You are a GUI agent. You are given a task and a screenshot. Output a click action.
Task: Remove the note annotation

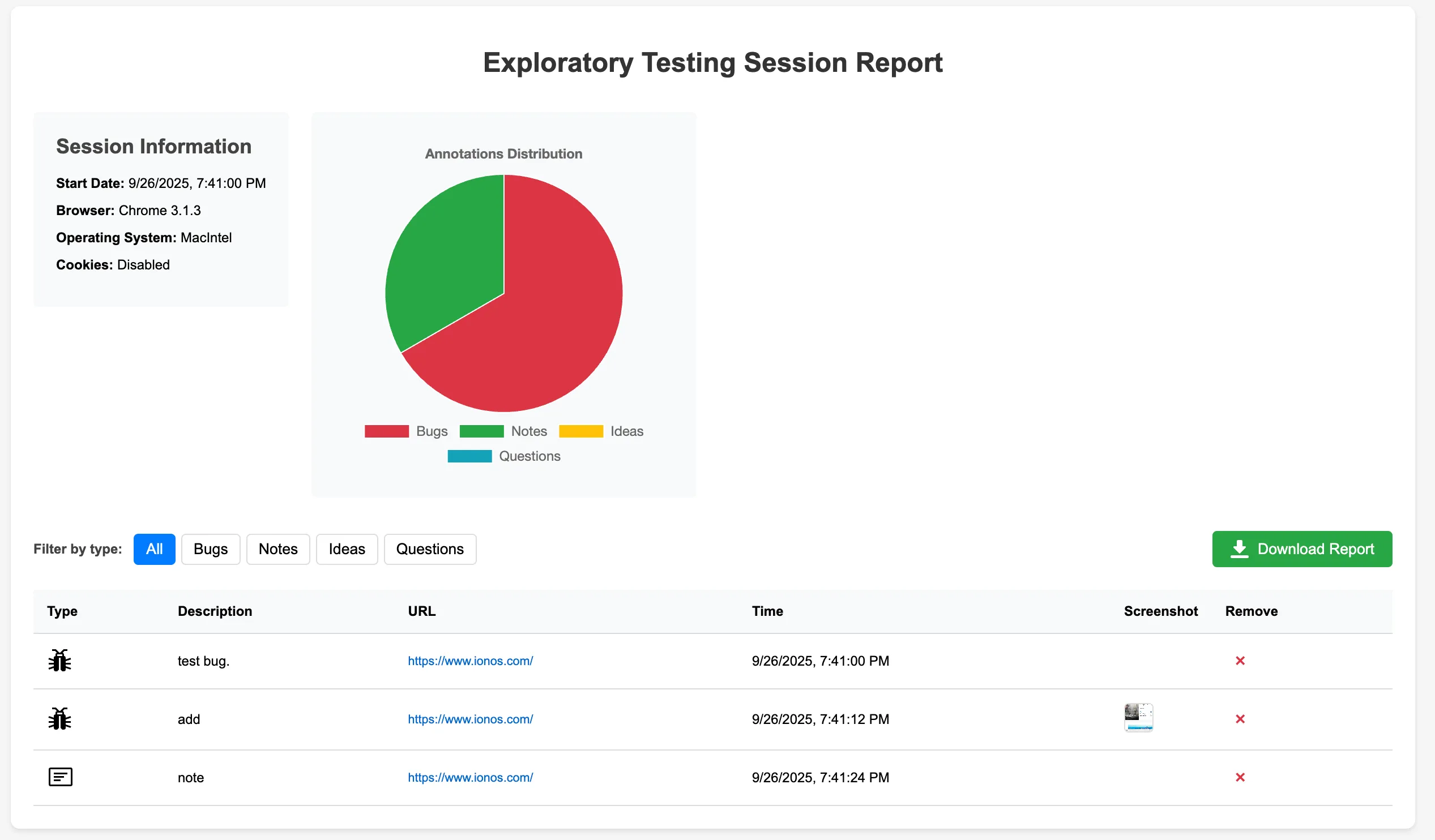coord(1240,777)
